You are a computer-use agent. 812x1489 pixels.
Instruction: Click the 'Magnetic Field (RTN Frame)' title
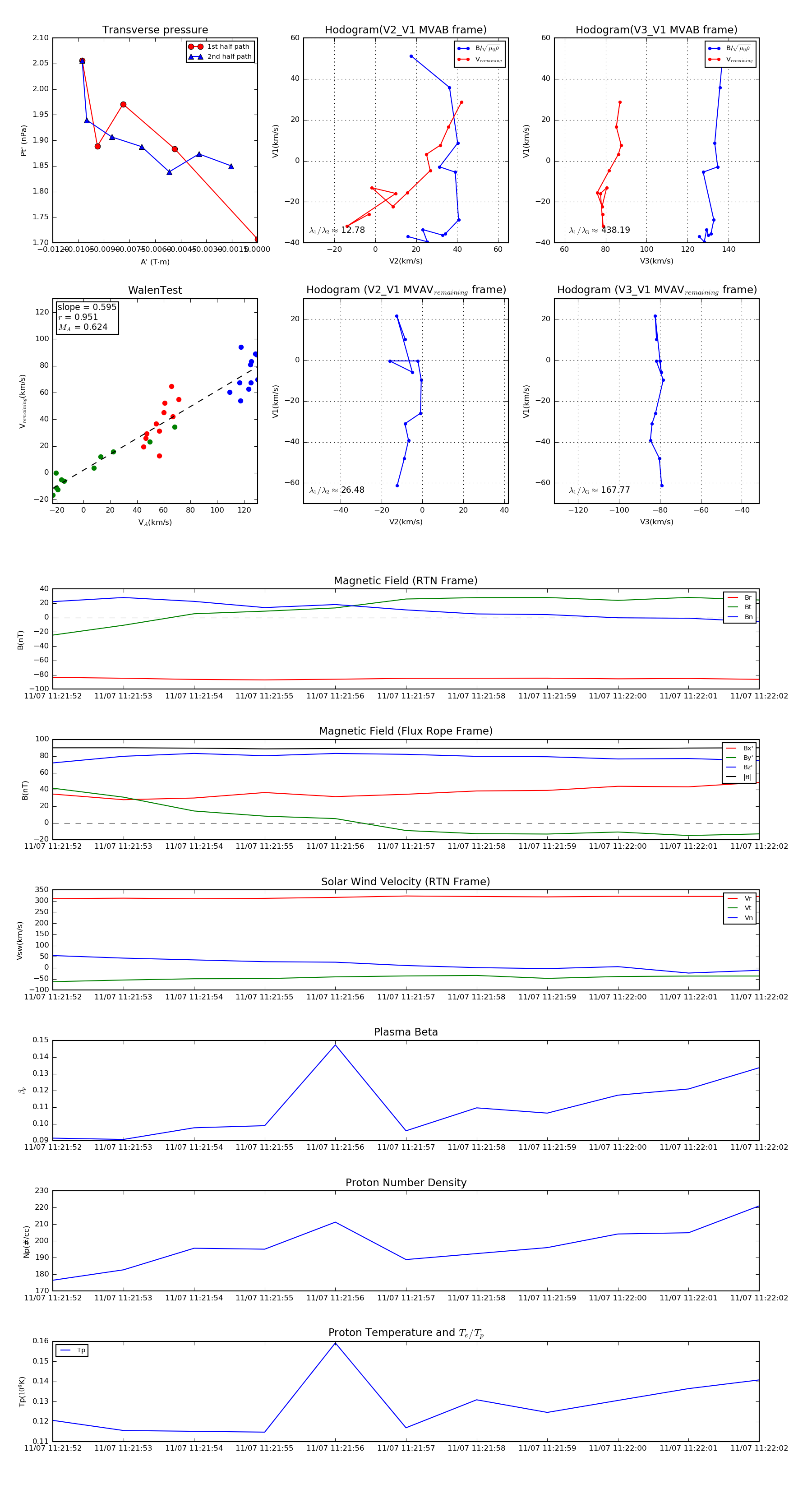[406, 581]
